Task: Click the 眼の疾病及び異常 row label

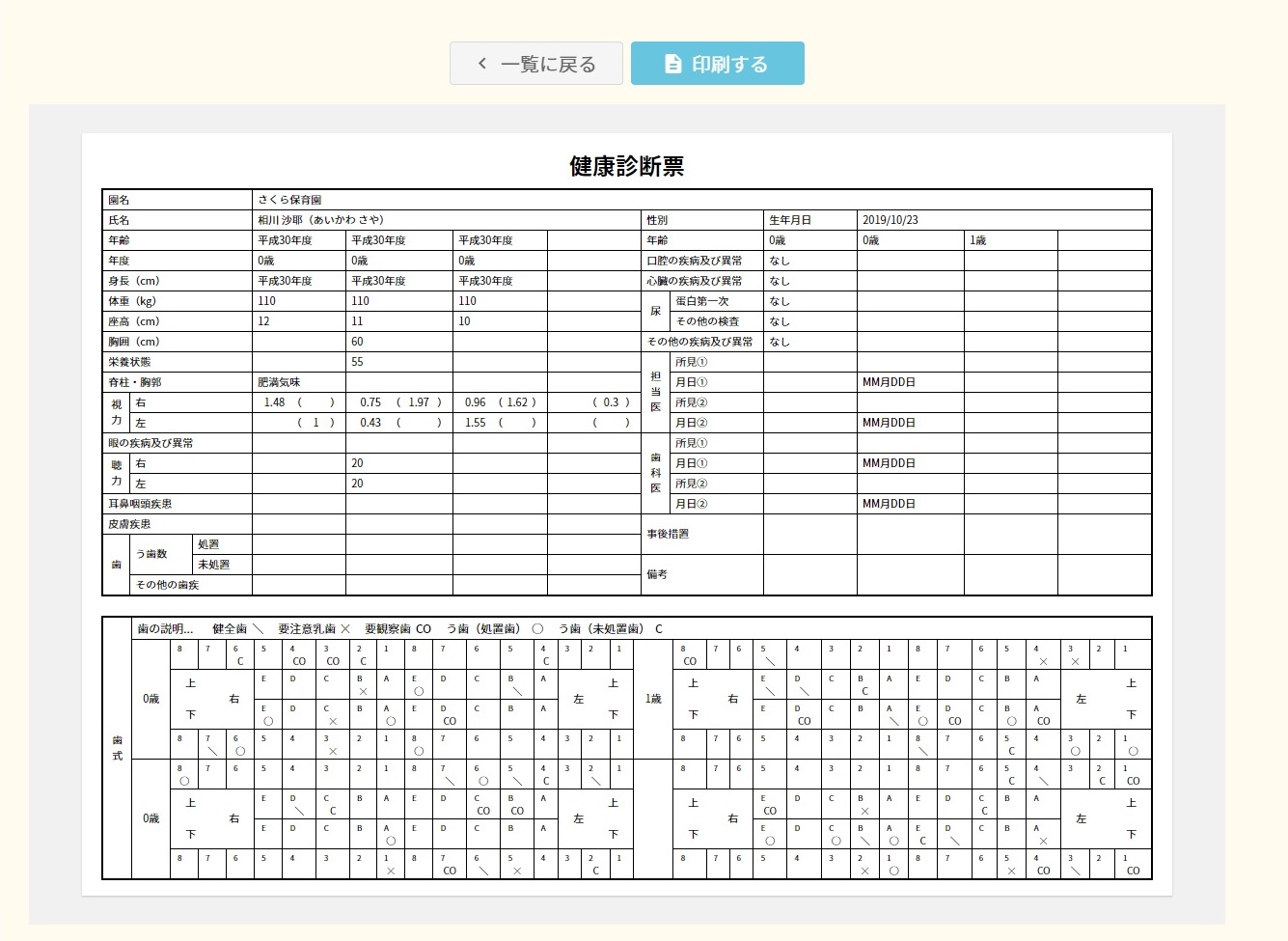Action: 151,443
